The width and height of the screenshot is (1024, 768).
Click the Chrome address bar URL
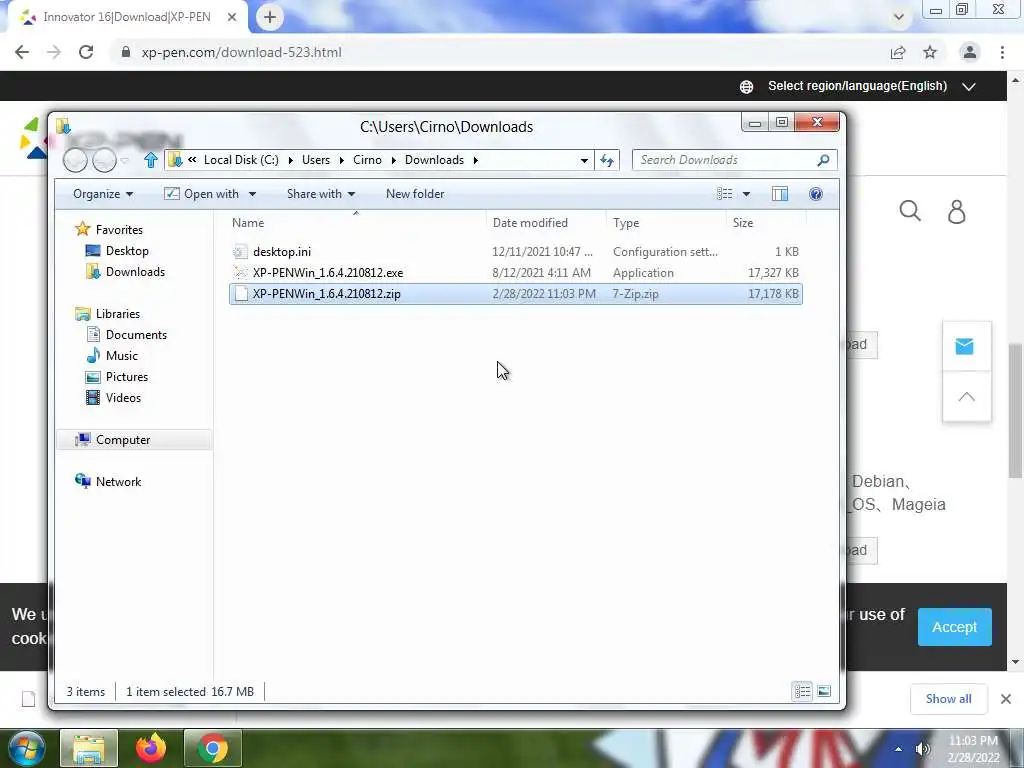coord(242,52)
